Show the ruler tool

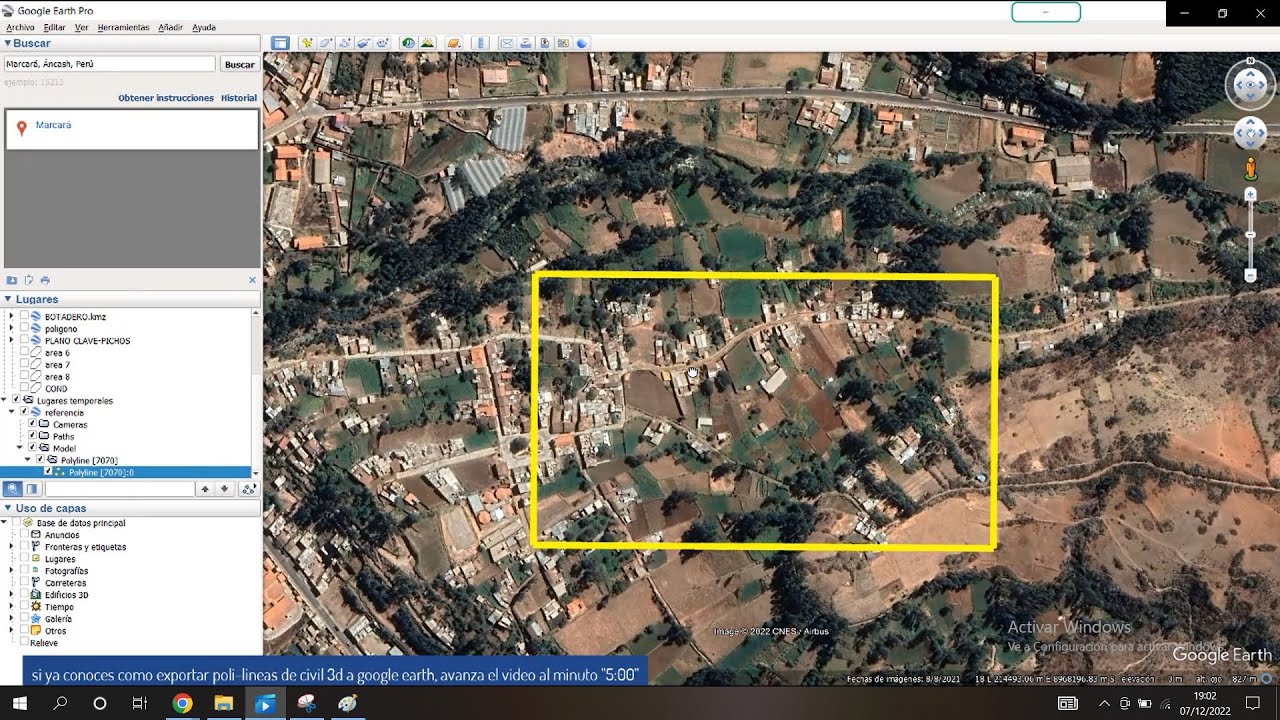(x=480, y=43)
